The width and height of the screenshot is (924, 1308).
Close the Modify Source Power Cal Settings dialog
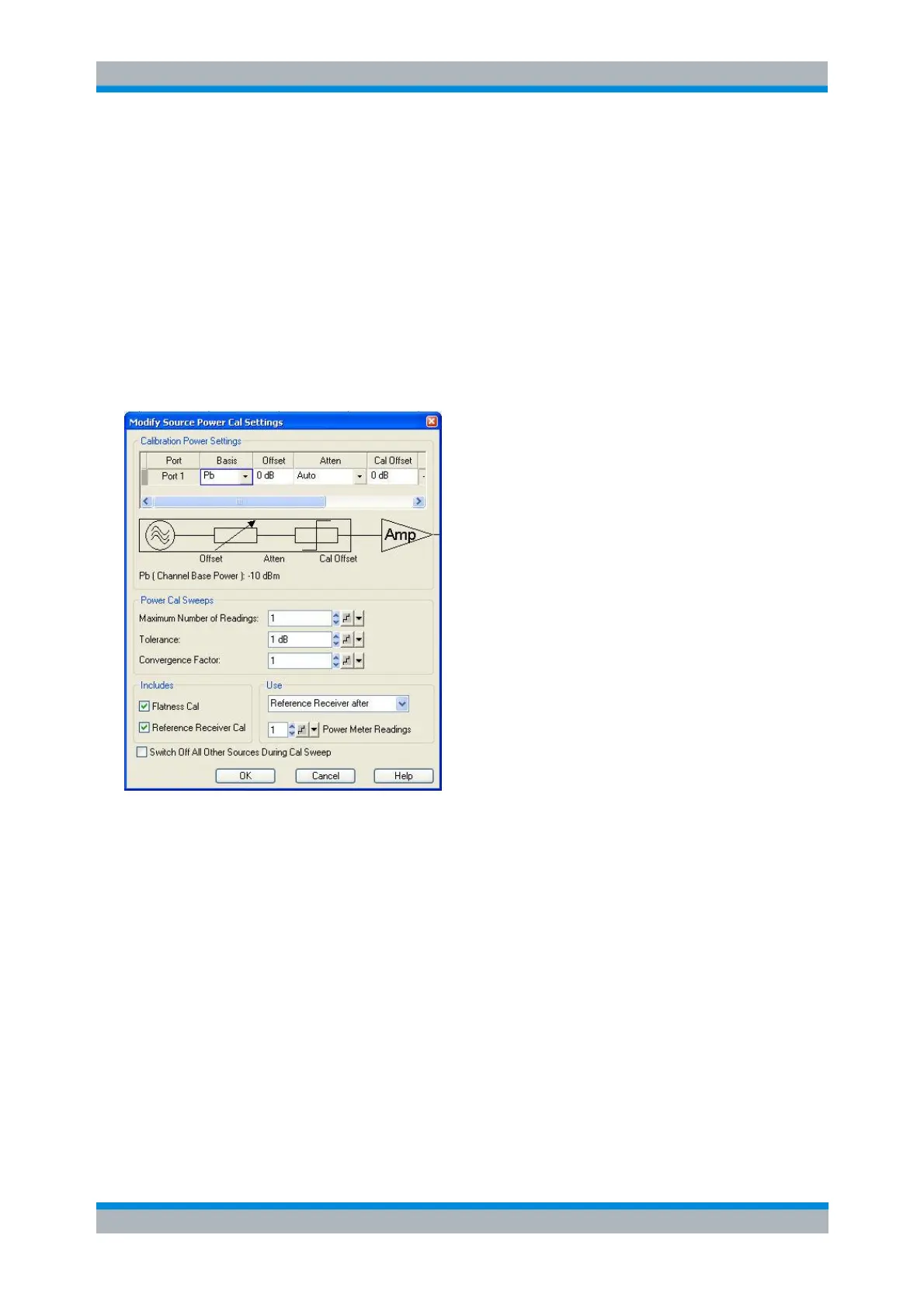point(432,422)
